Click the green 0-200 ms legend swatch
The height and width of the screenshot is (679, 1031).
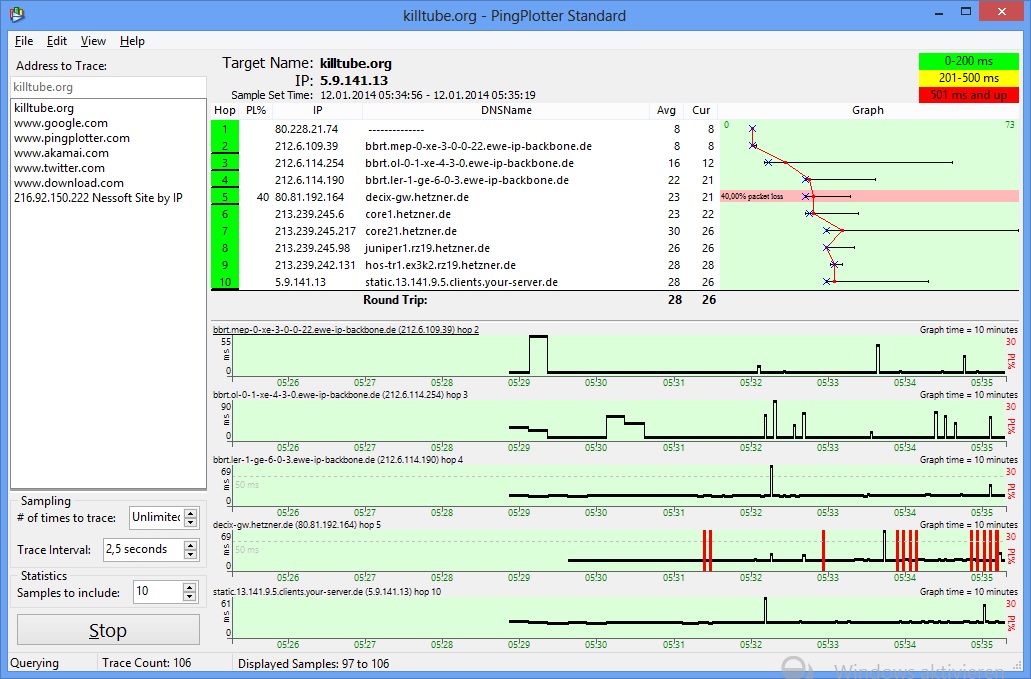tap(969, 61)
